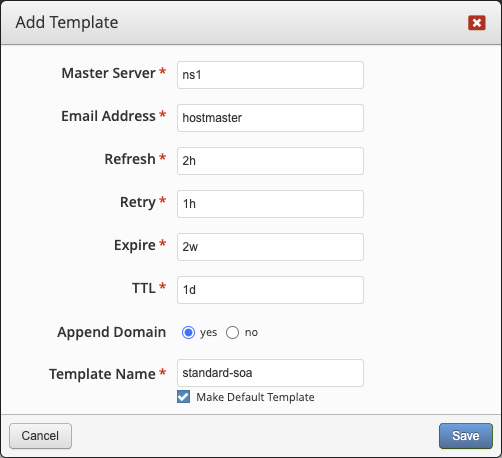The height and width of the screenshot is (458, 502).
Task: Click the Retry label
Action: pyautogui.click(x=138, y=202)
